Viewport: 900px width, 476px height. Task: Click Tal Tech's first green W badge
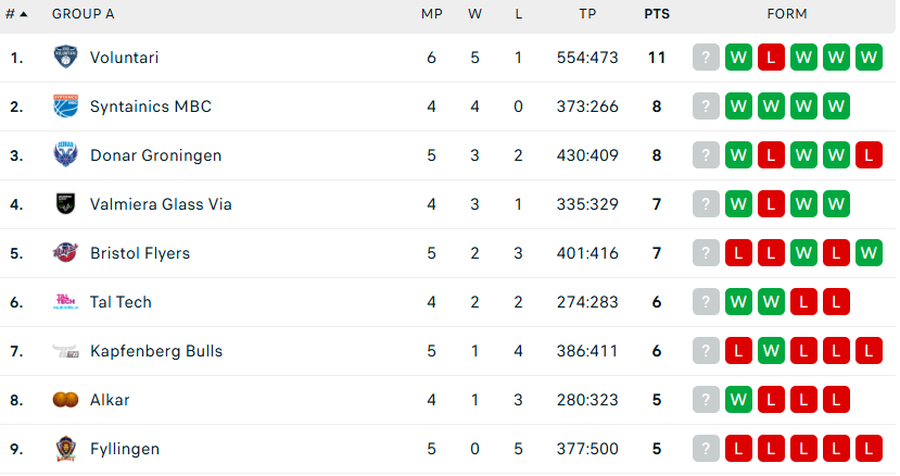click(x=739, y=302)
